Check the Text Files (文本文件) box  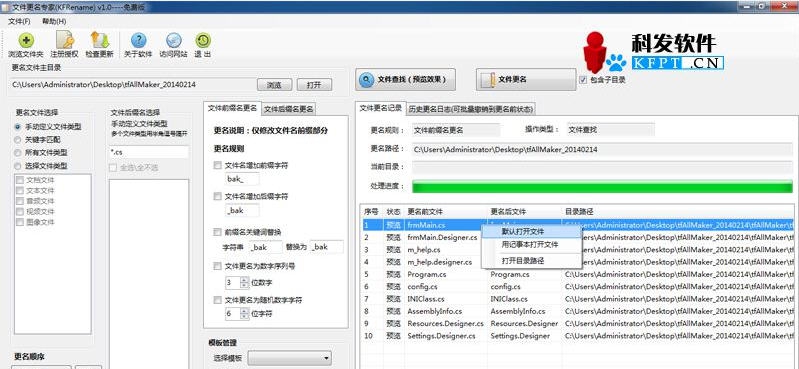pyautogui.click(x=20, y=190)
